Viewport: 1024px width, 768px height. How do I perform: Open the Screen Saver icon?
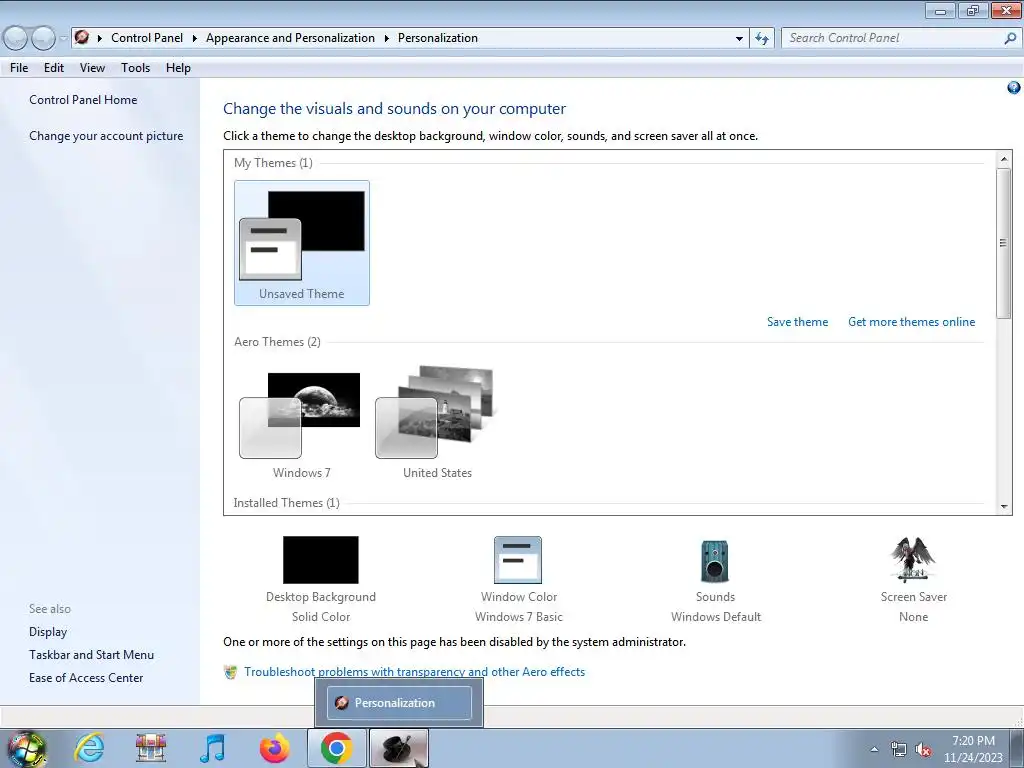click(913, 560)
